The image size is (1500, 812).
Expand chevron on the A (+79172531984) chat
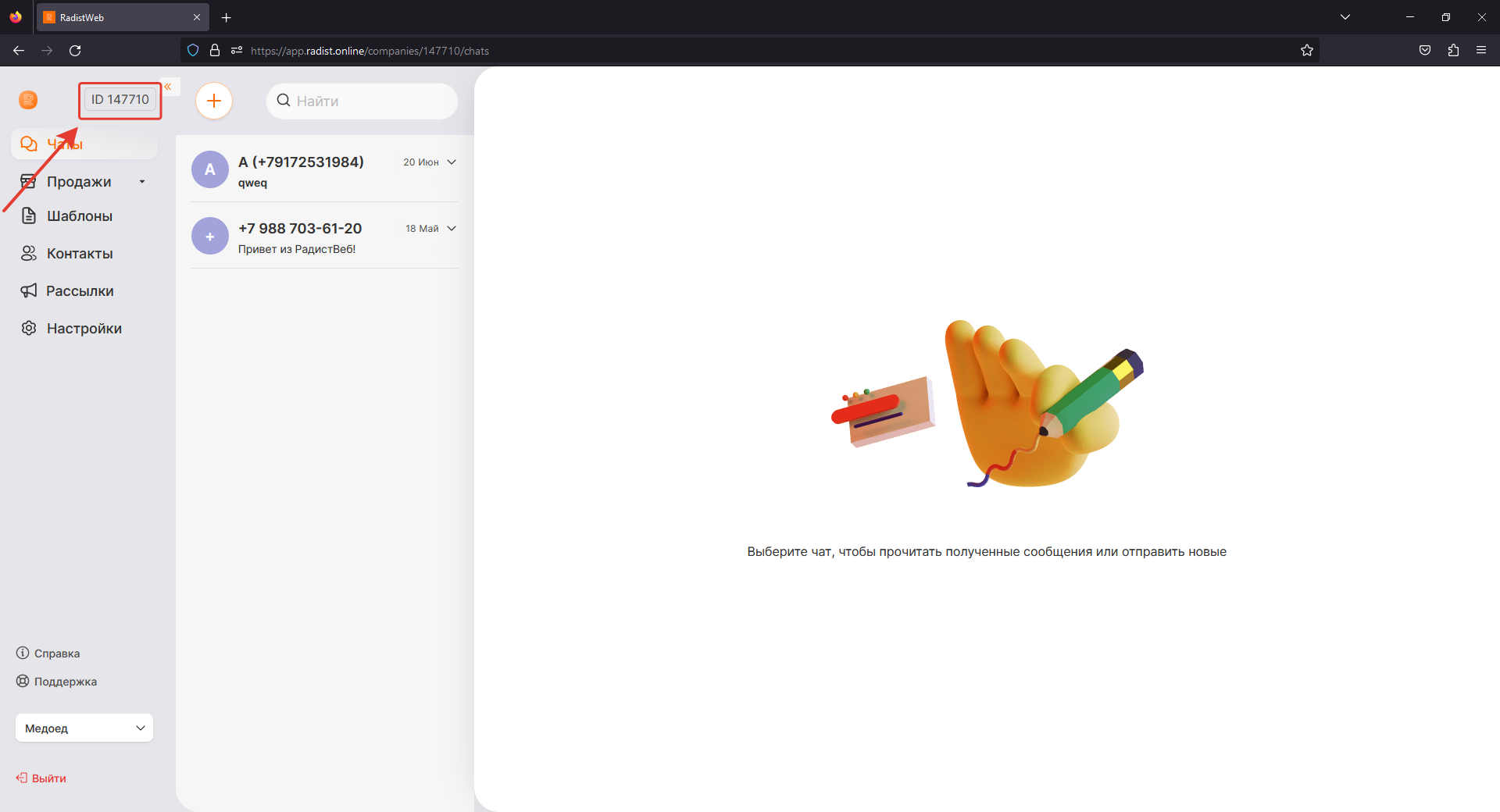pyautogui.click(x=452, y=162)
